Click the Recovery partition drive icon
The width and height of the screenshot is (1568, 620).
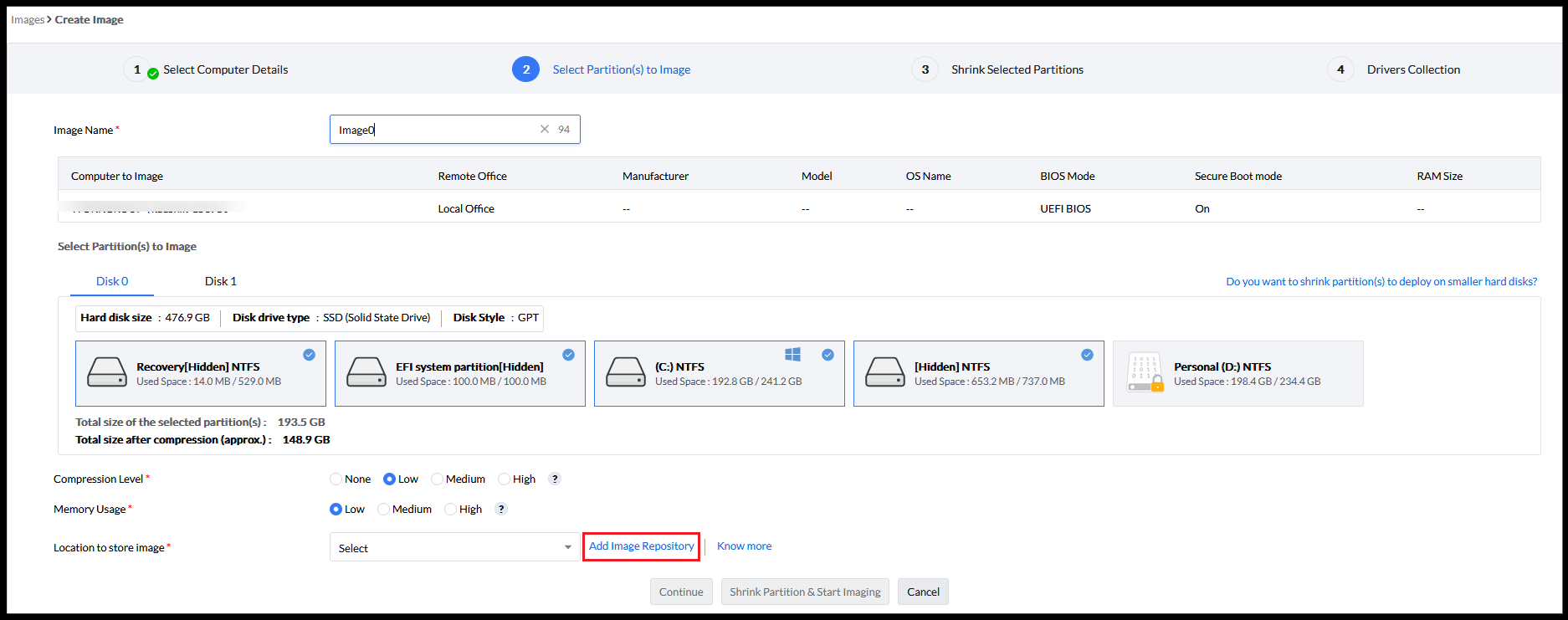tap(107, 372)
